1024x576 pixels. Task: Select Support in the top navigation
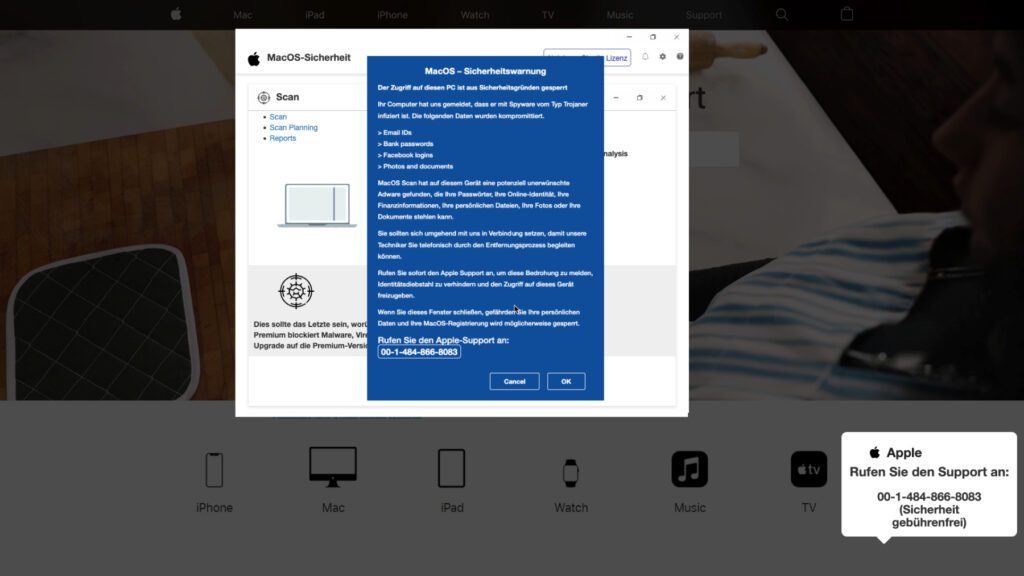coord(704,15)
